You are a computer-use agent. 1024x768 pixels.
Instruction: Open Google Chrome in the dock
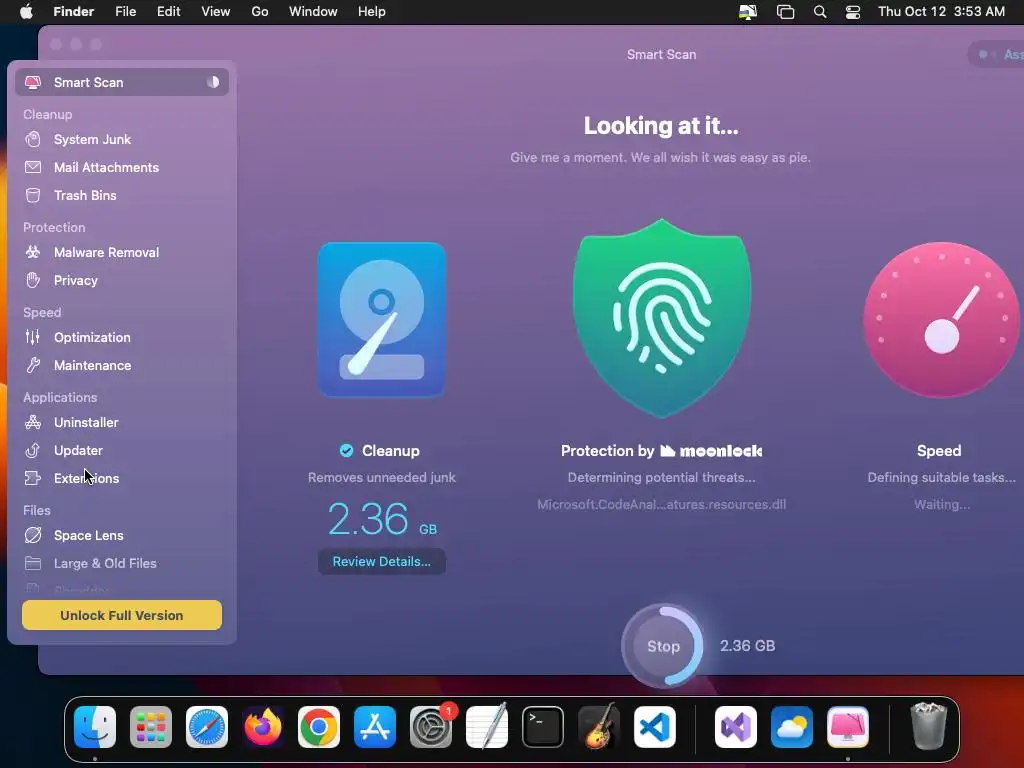point(319,727)
